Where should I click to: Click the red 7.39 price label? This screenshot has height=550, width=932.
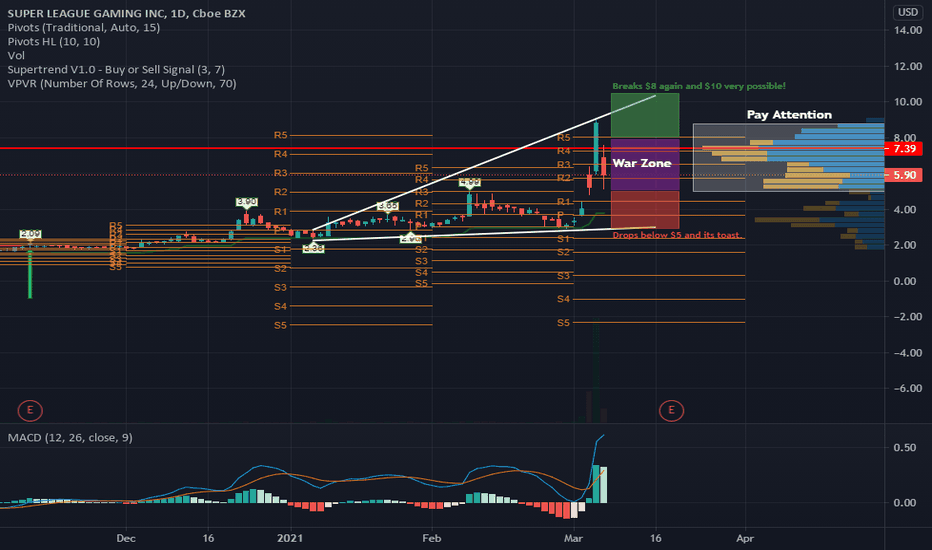coord(903,149)
